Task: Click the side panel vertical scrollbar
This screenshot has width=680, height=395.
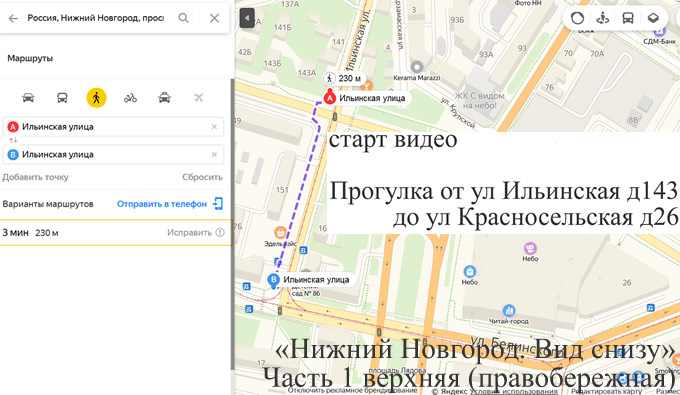Action: [x=232, y=223]
